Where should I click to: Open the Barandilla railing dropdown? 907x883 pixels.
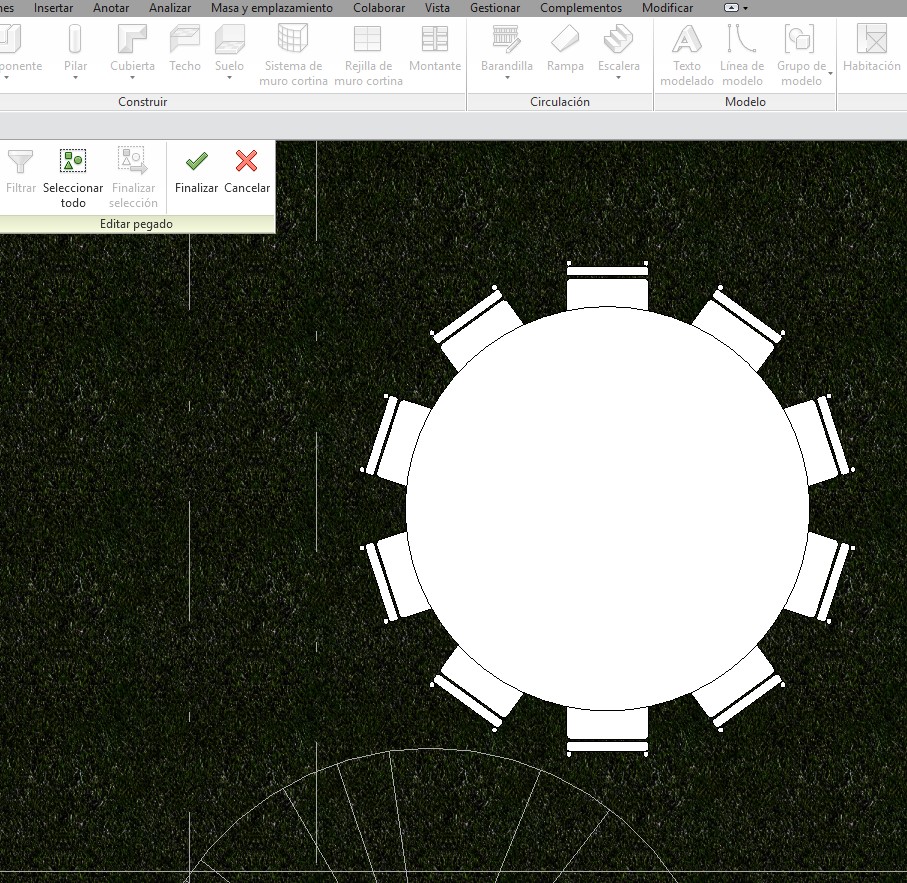(x=507, y=77)
